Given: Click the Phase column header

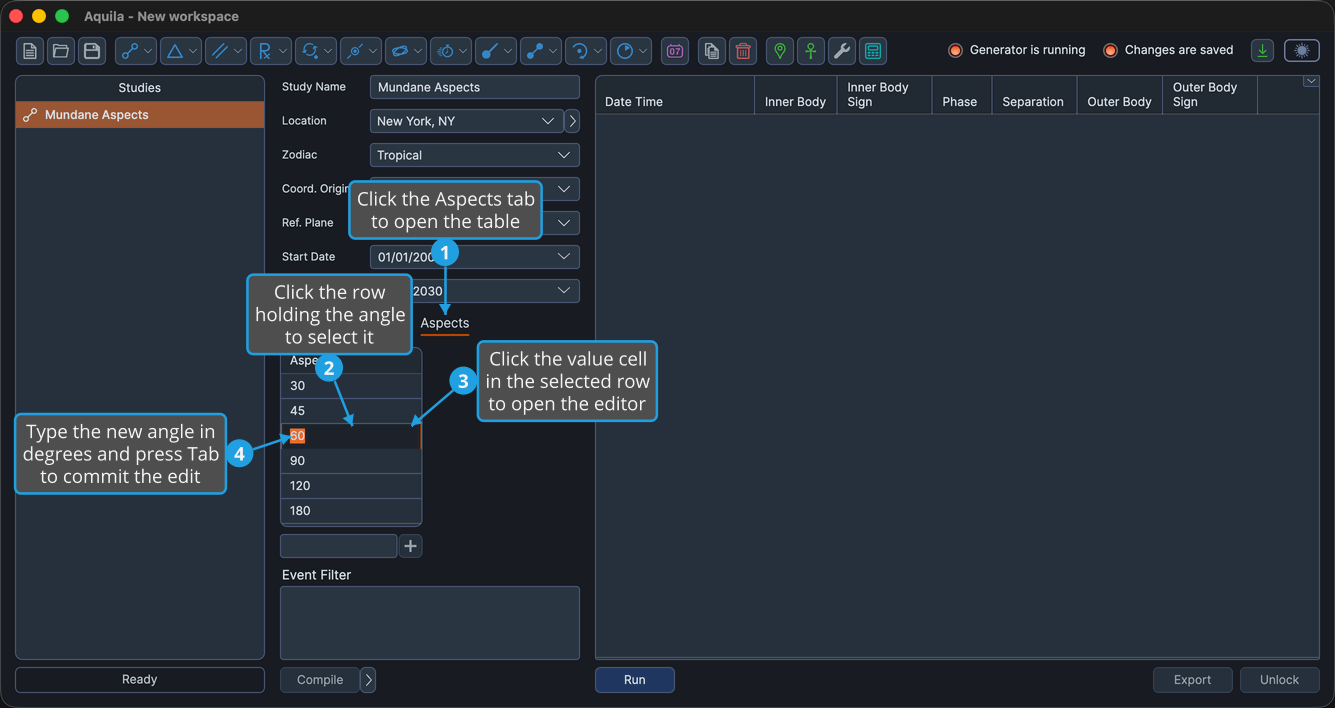Looking at the screenshot, I should pyautogui.click(x=962, y=95).
